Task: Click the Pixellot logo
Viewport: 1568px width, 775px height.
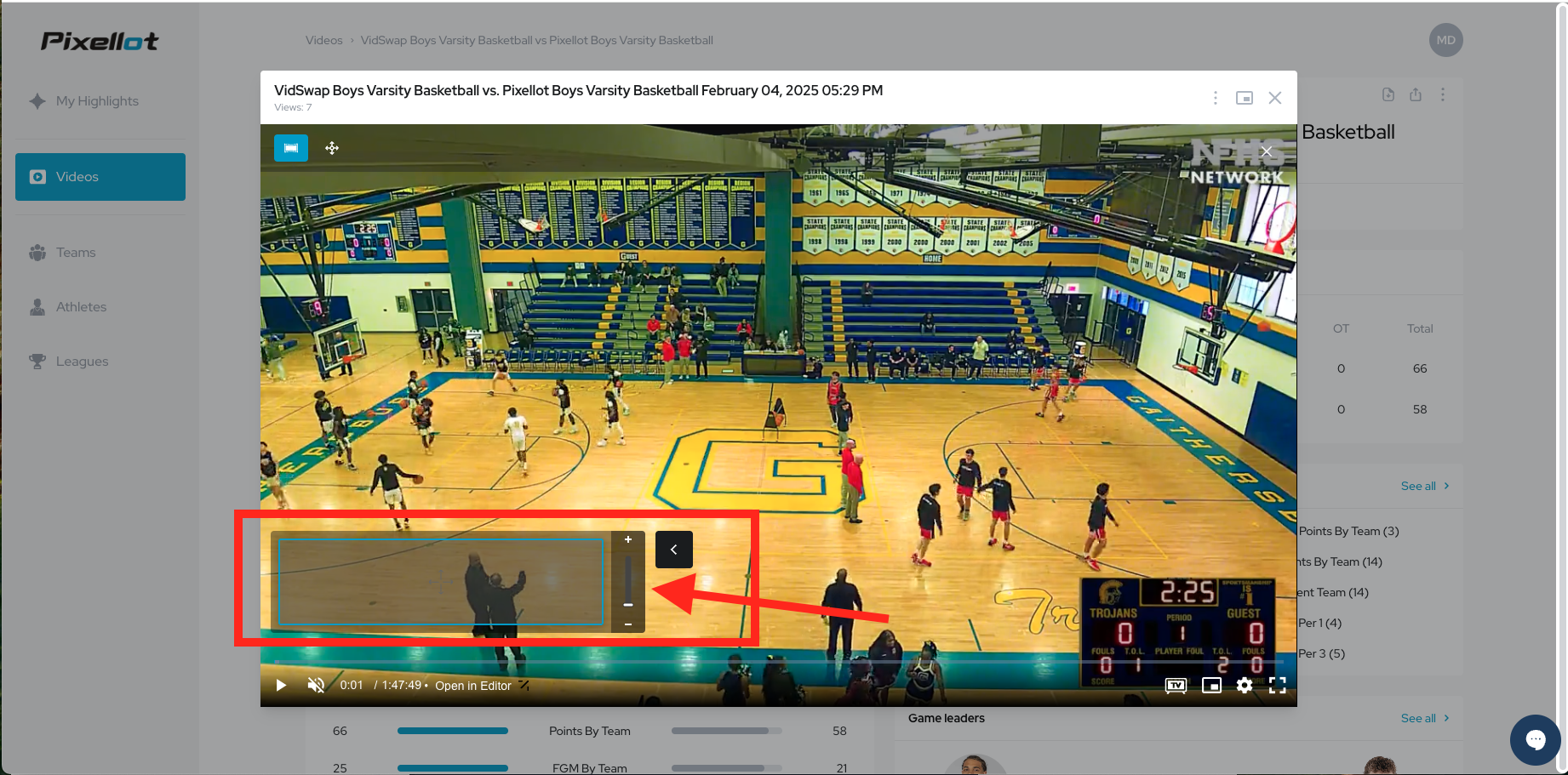Action: click(100, 41)
